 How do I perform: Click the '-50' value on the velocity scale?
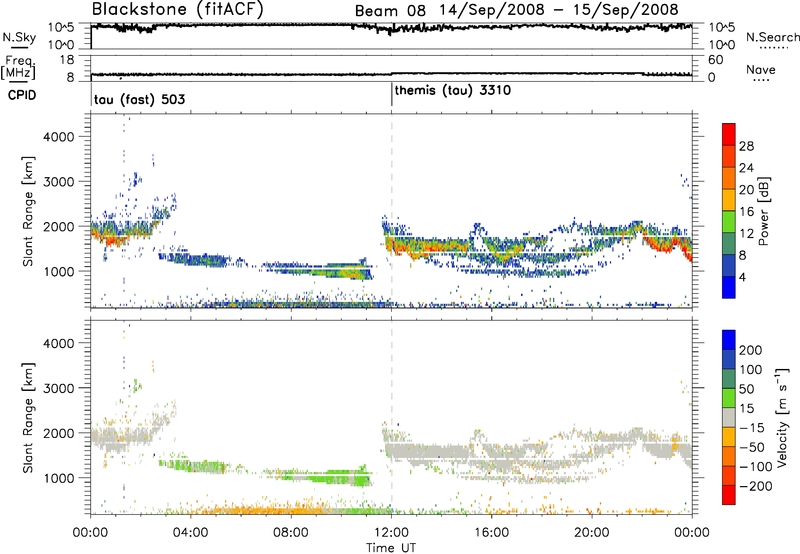tap(753, 447)
